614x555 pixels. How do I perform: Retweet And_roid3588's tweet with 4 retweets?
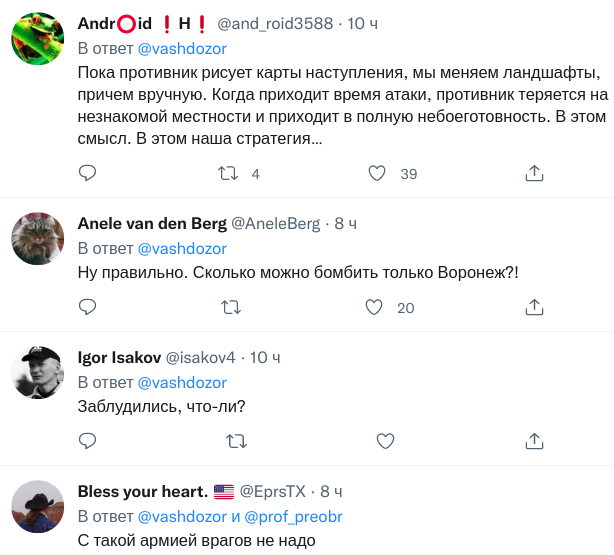tap(228, 173)
